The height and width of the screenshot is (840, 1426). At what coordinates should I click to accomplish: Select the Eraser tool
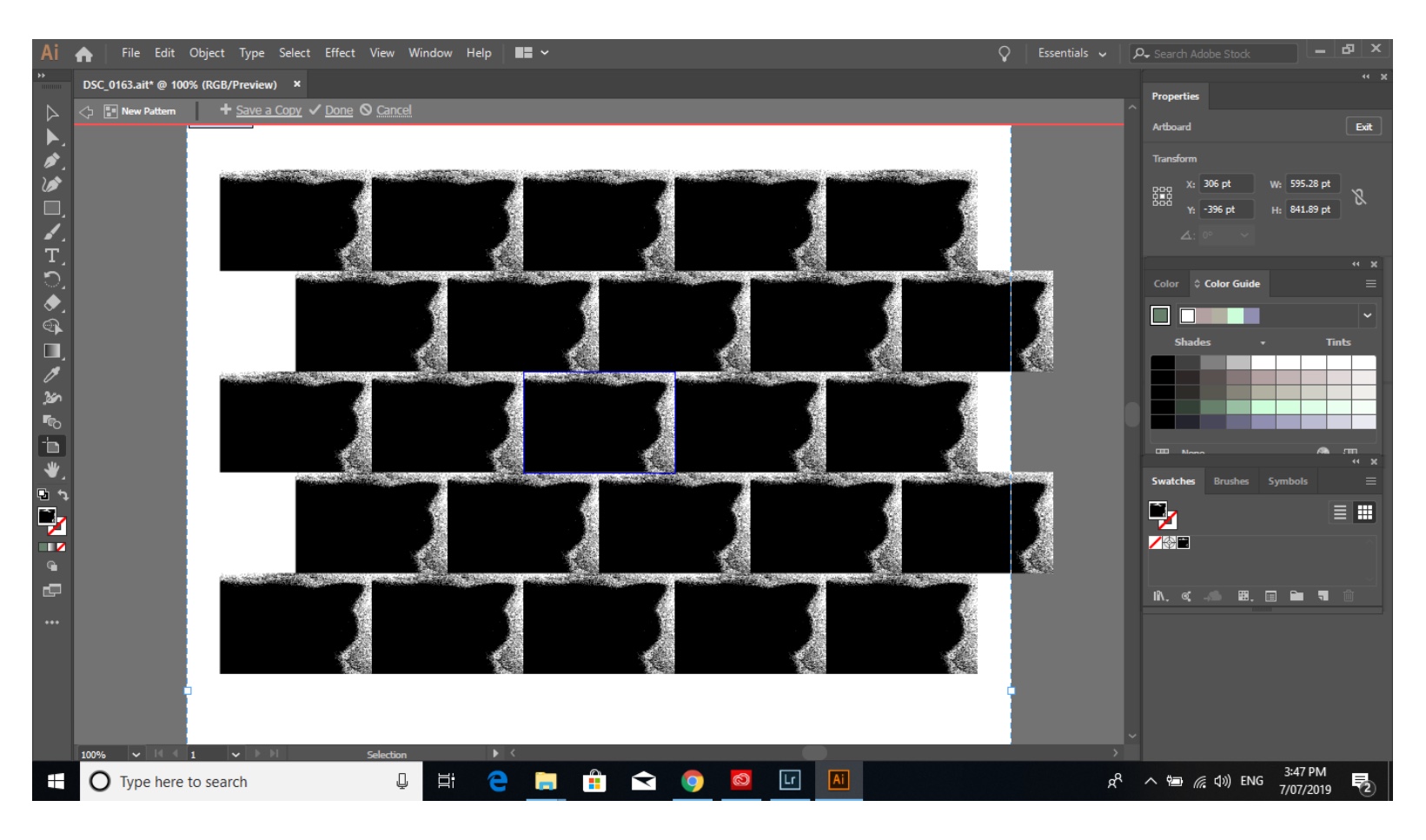point(52,303)
